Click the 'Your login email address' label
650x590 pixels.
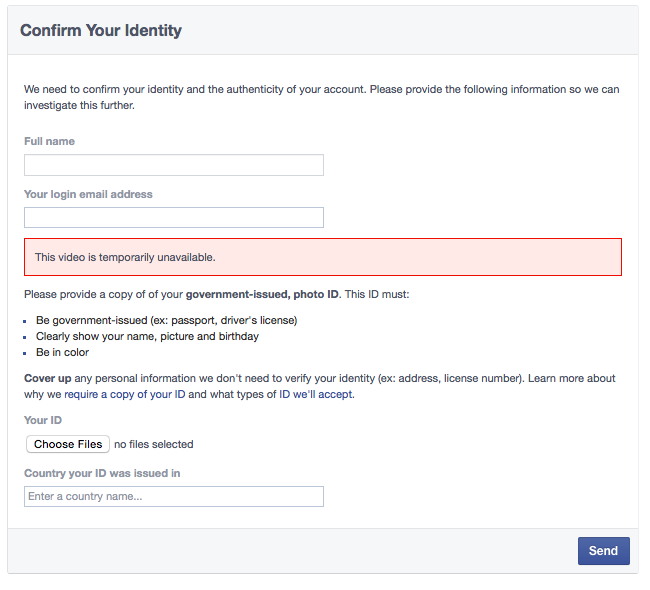pyautogui.click(x=88, y=194)
